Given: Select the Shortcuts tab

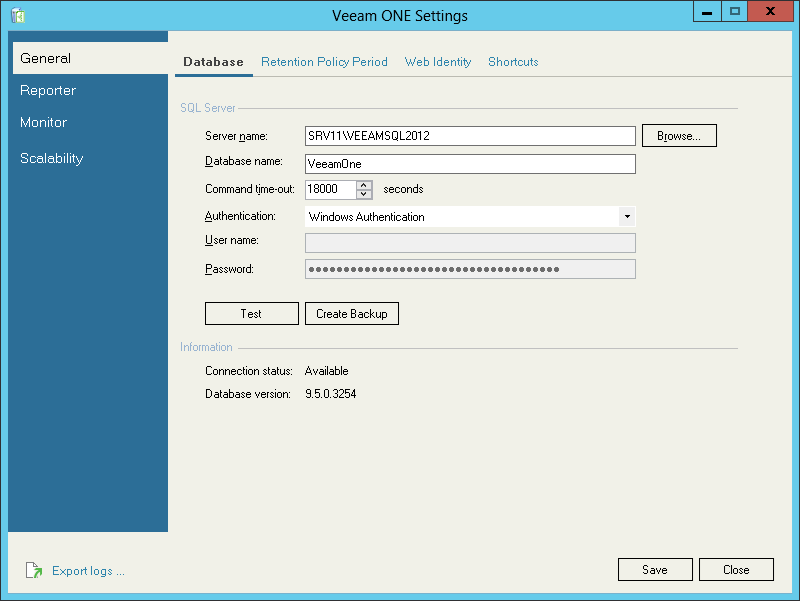Looking at the screenshot, I should (513, 62).
